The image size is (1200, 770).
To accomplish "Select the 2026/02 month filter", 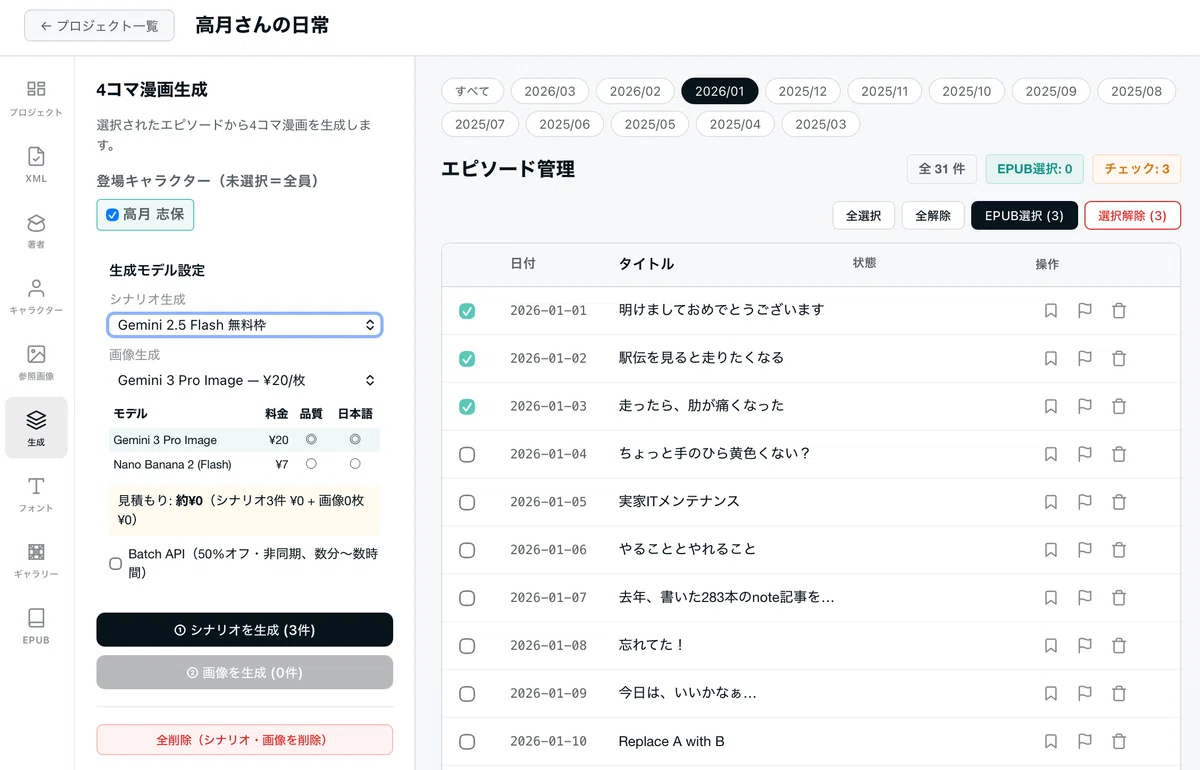I will pyautogui.click(x=635, y=91).
